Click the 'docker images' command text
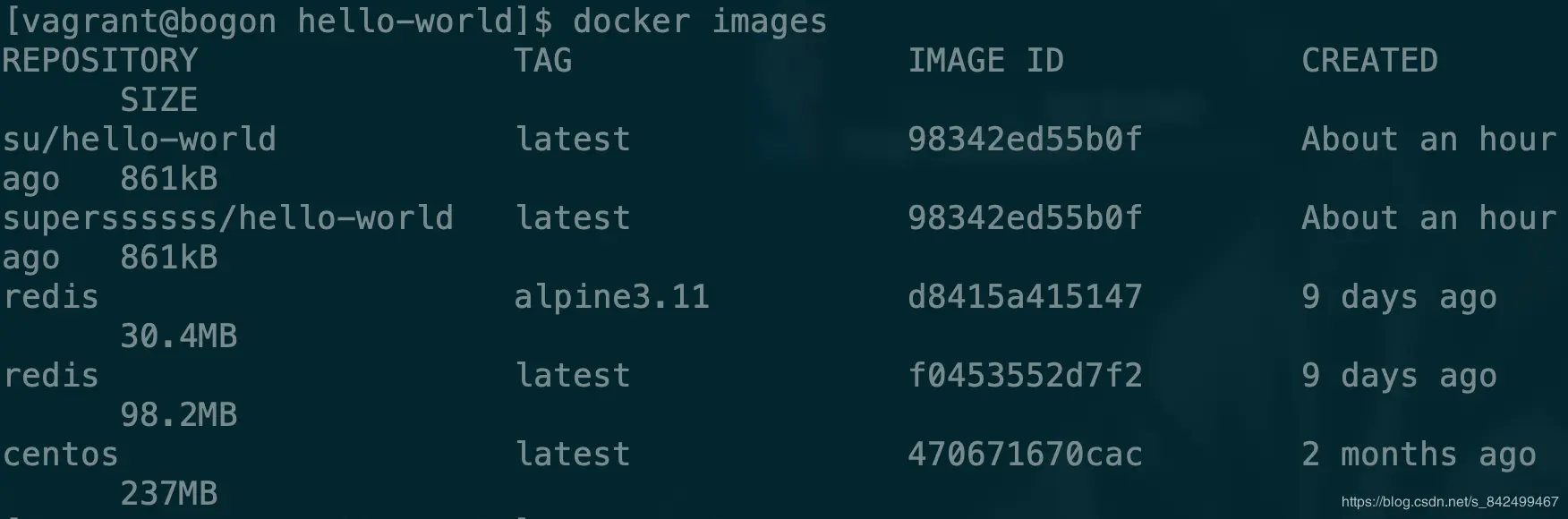The image size is (1568, 519). [x=699, y=21]
